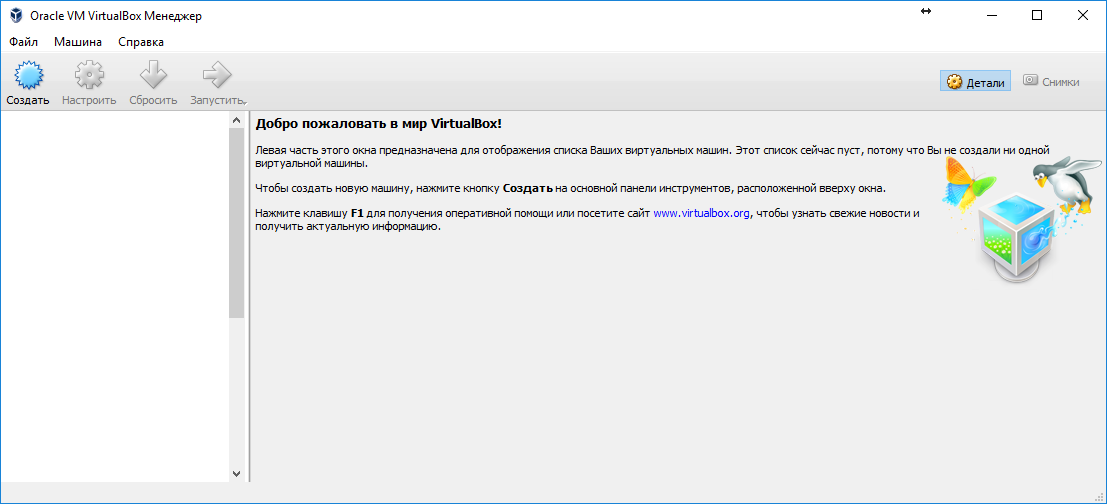1107x504 pixels.
Task: Click the Запустить (Start) arrow icon
Action: point(217,75)
